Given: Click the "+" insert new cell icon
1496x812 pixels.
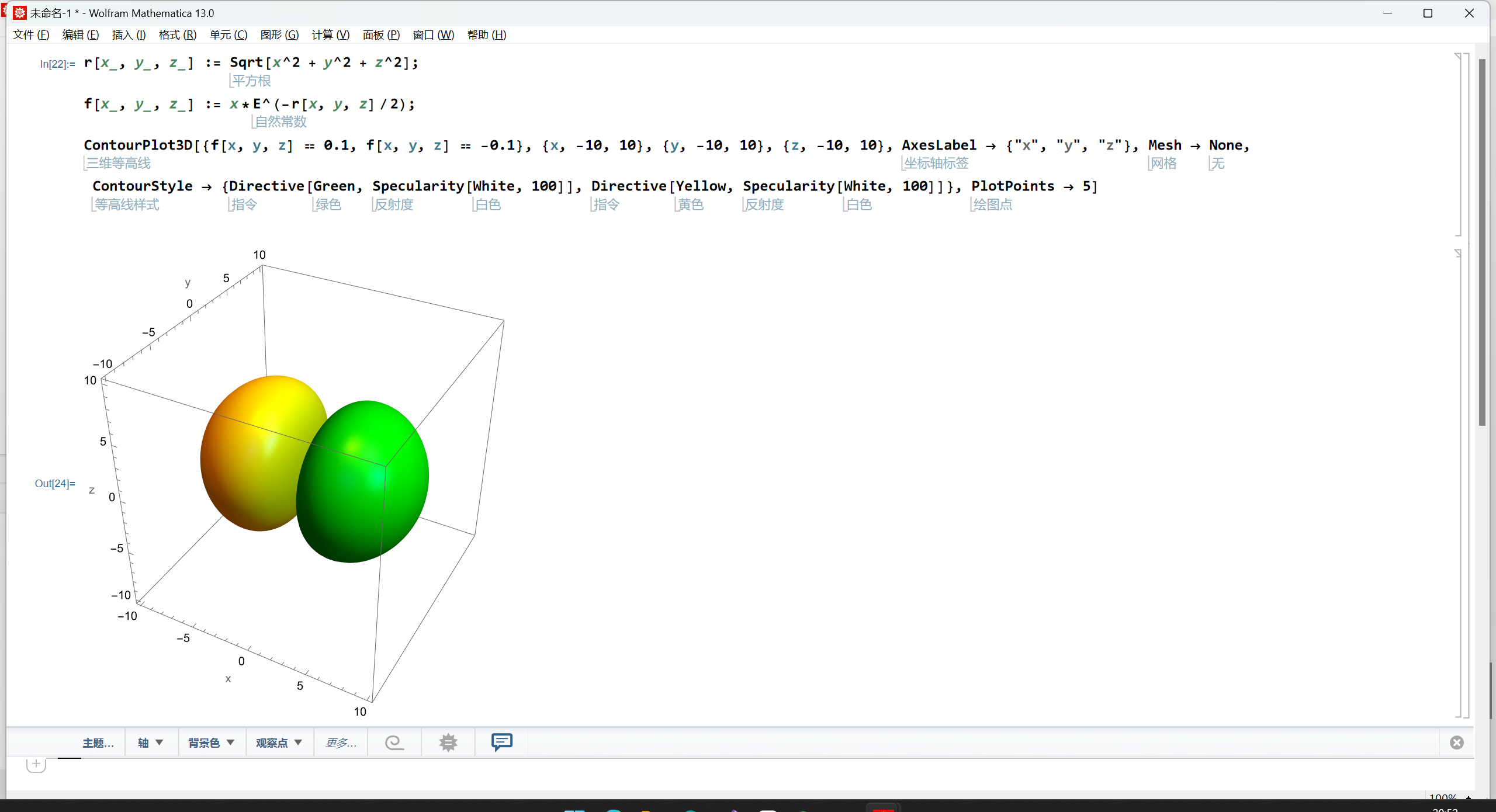Looking at the screenshot, I should (x=36, y=764).
